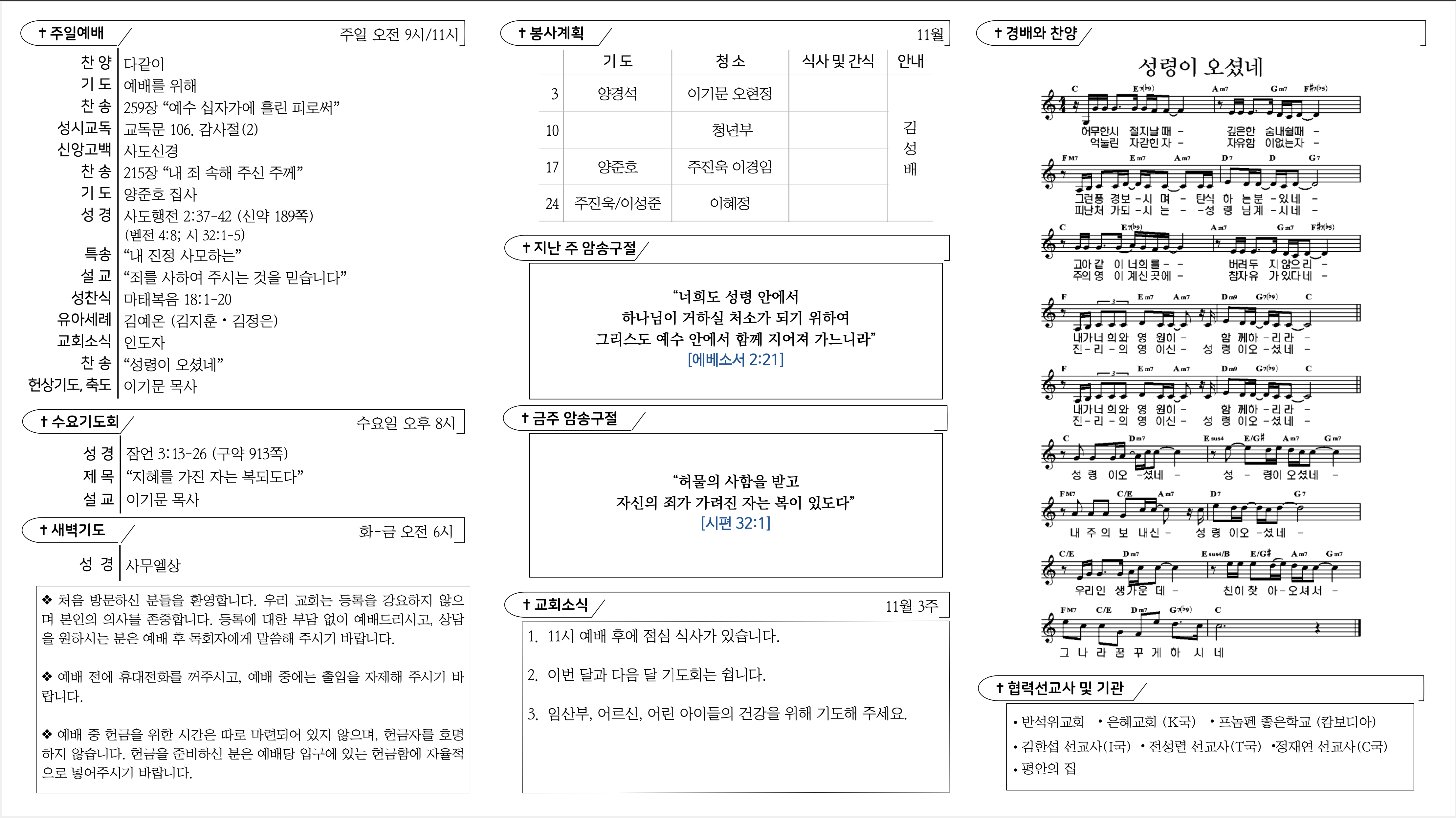Viewport: 1456px width, 818px height.
Task: Click sermon title '죄를 사하여 주시는 것을 믿습니다'
Action: pyautogui.click(x=235, y=278)
